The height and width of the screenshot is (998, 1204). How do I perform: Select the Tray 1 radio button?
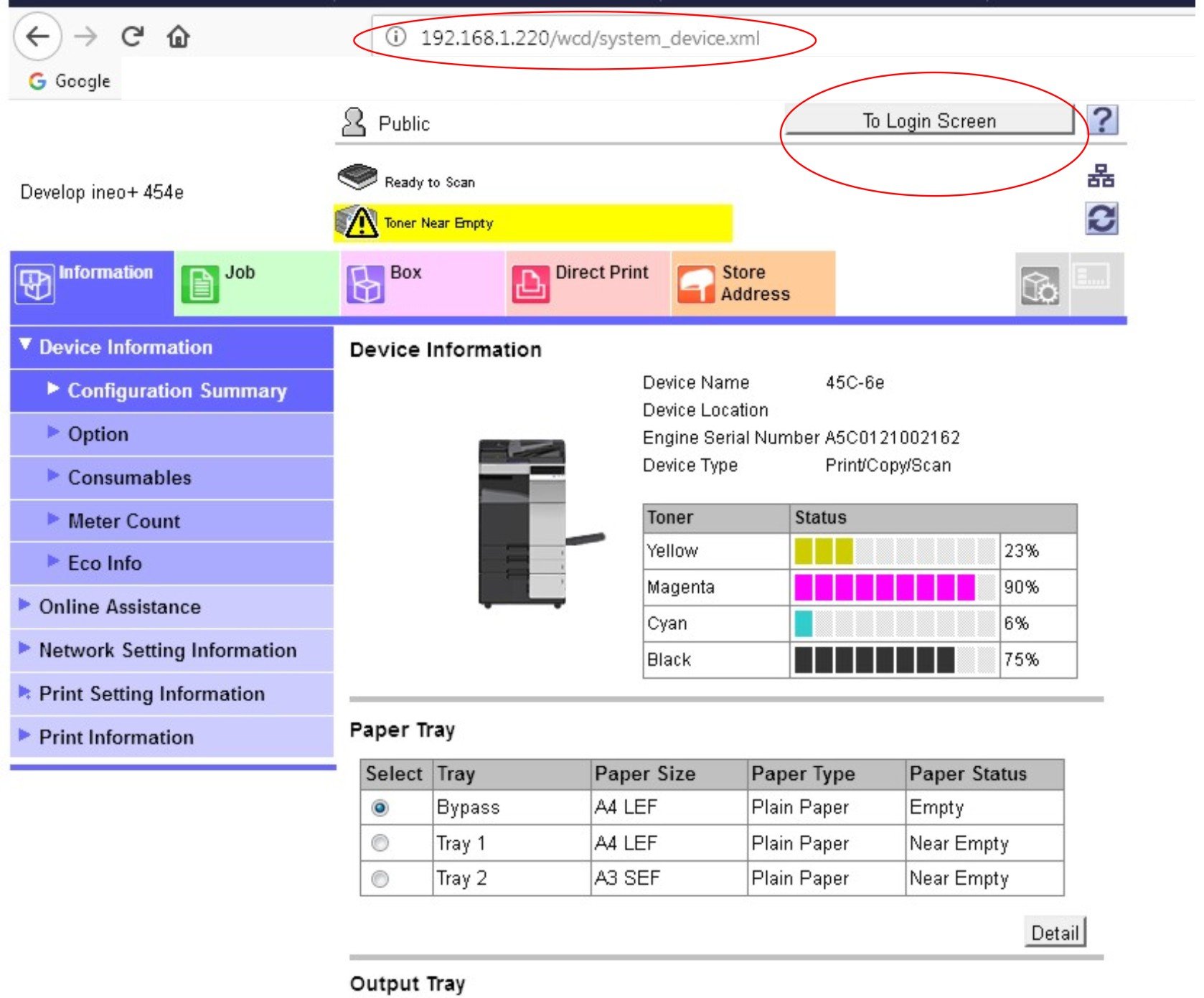380,843
